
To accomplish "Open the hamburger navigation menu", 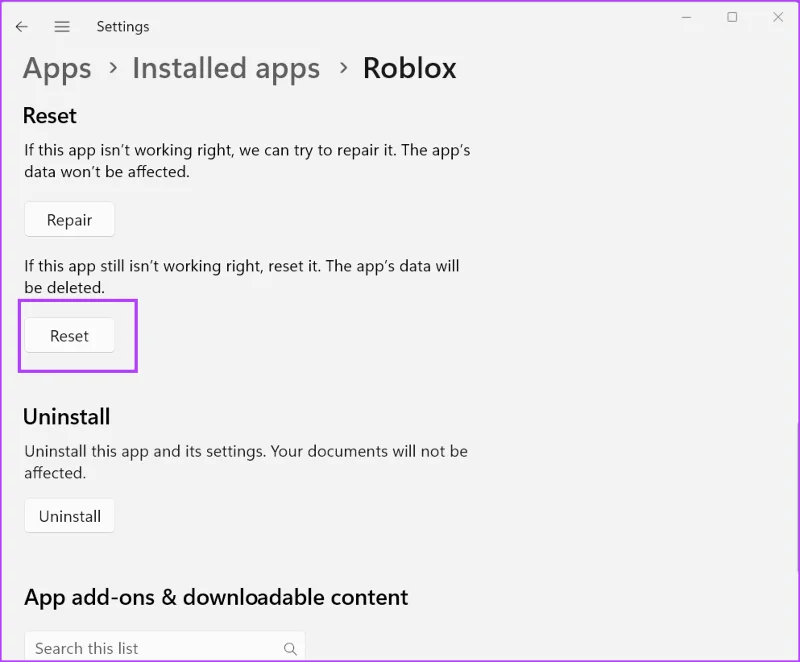I will (x=62, y=27).
